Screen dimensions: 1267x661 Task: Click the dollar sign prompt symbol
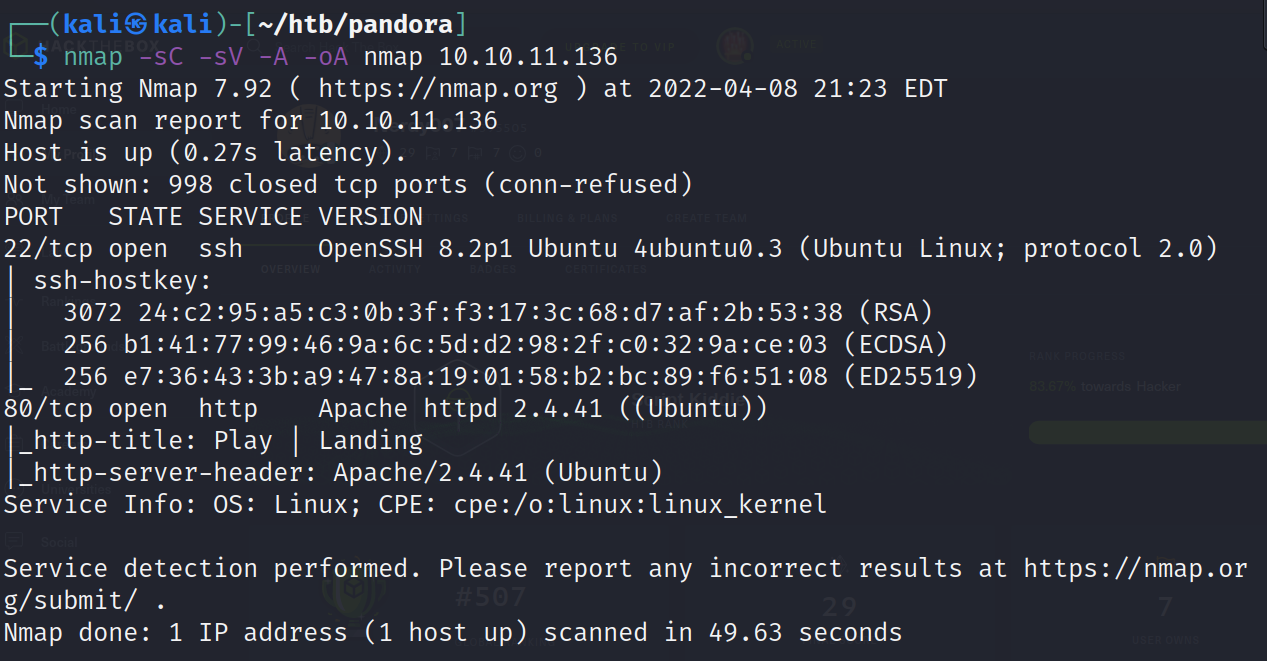[x=39, y=56]
